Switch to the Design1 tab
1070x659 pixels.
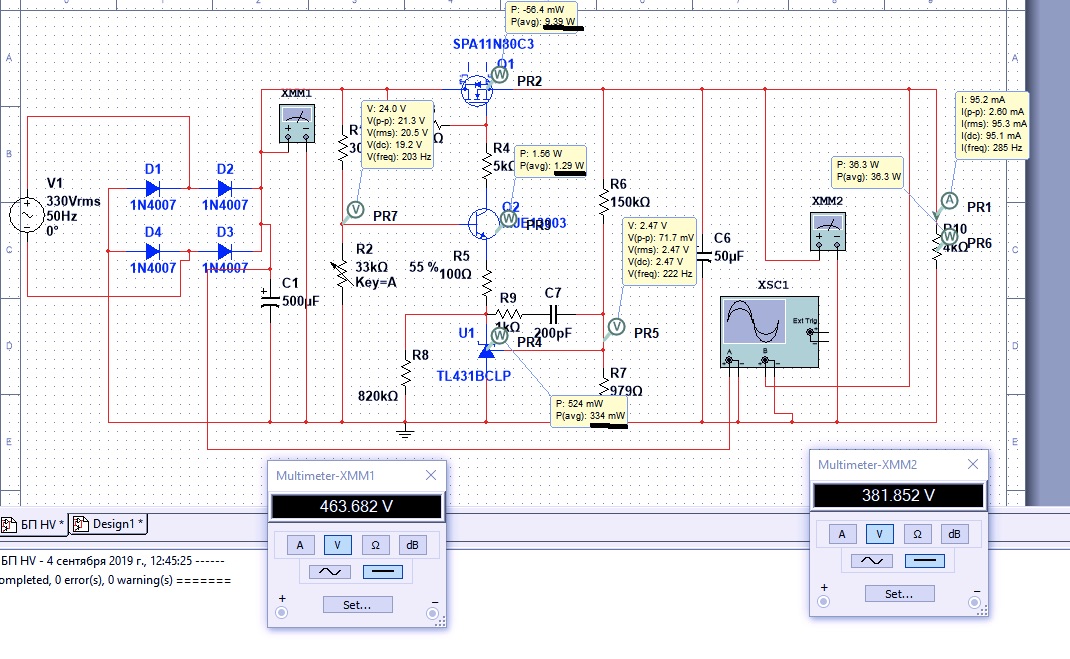click(x=115, y=524)
